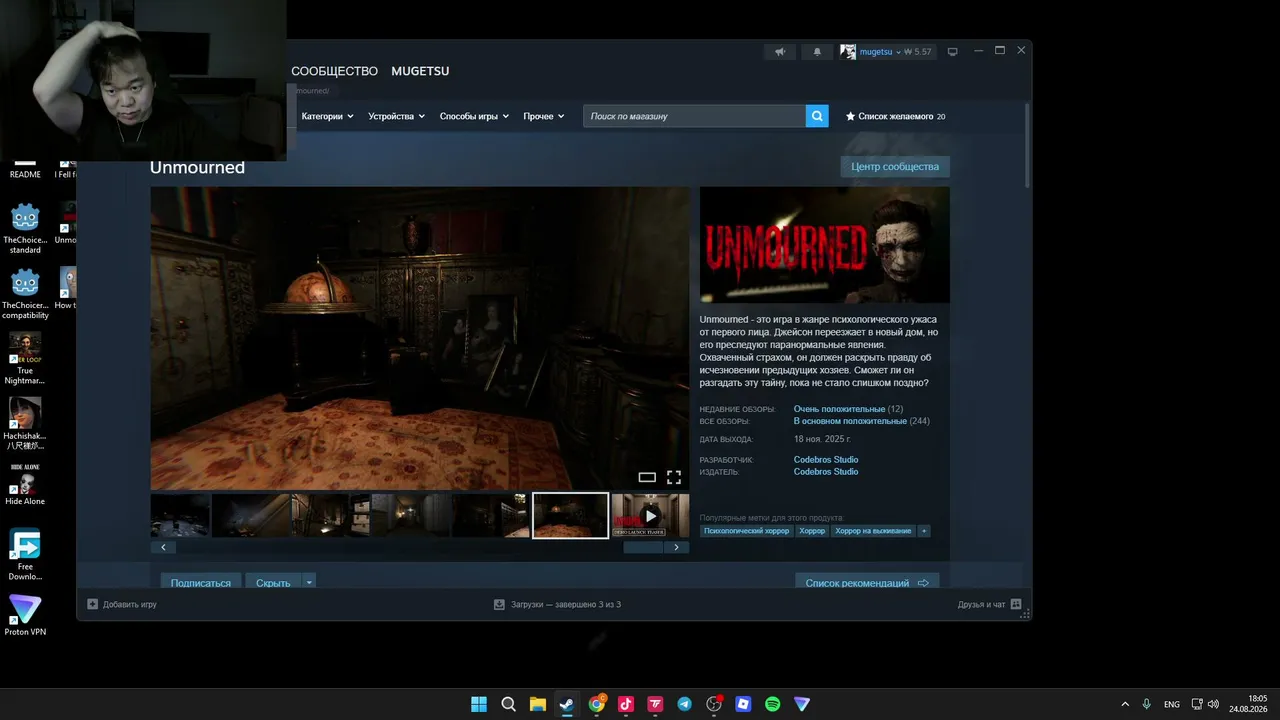Open the README desktop file
This screenshot has width=1280, height=720.
click(25, 171)
